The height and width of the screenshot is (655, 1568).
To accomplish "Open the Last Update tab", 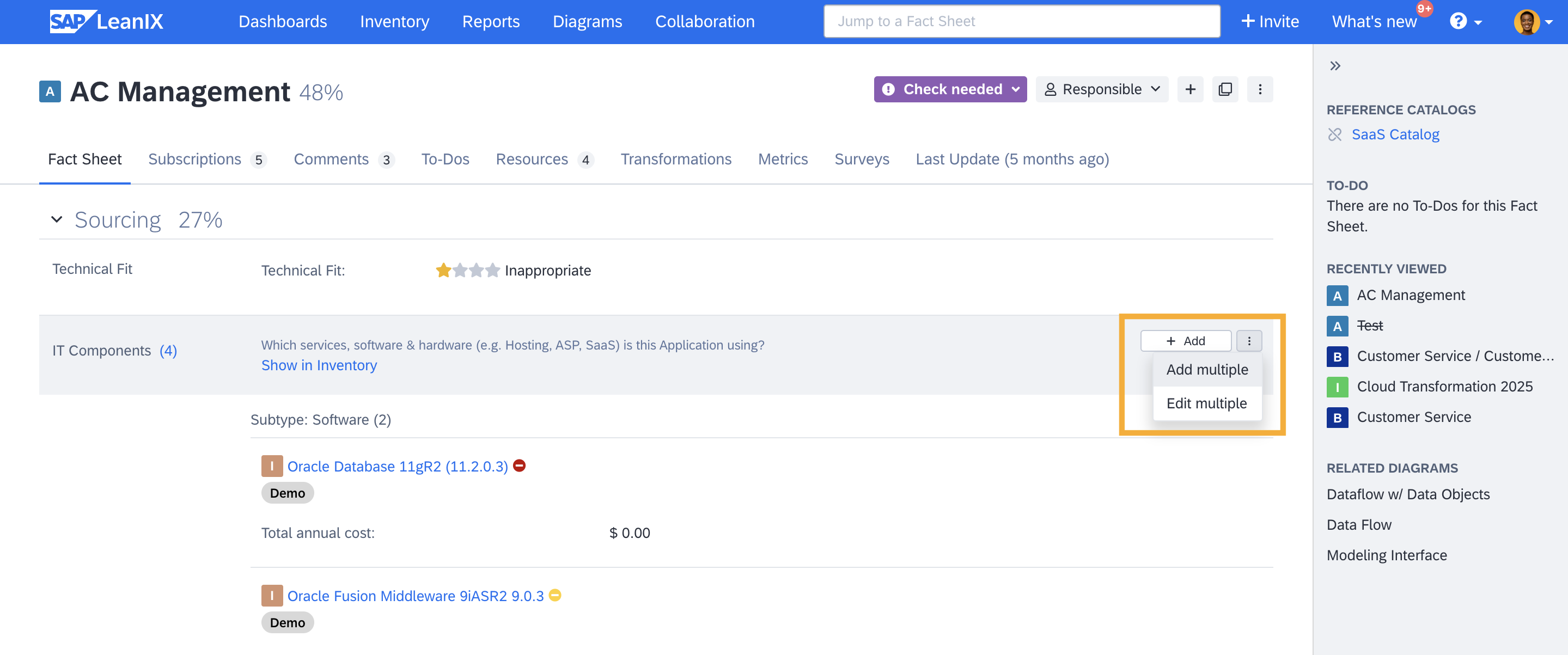I will coord(1012,160).
